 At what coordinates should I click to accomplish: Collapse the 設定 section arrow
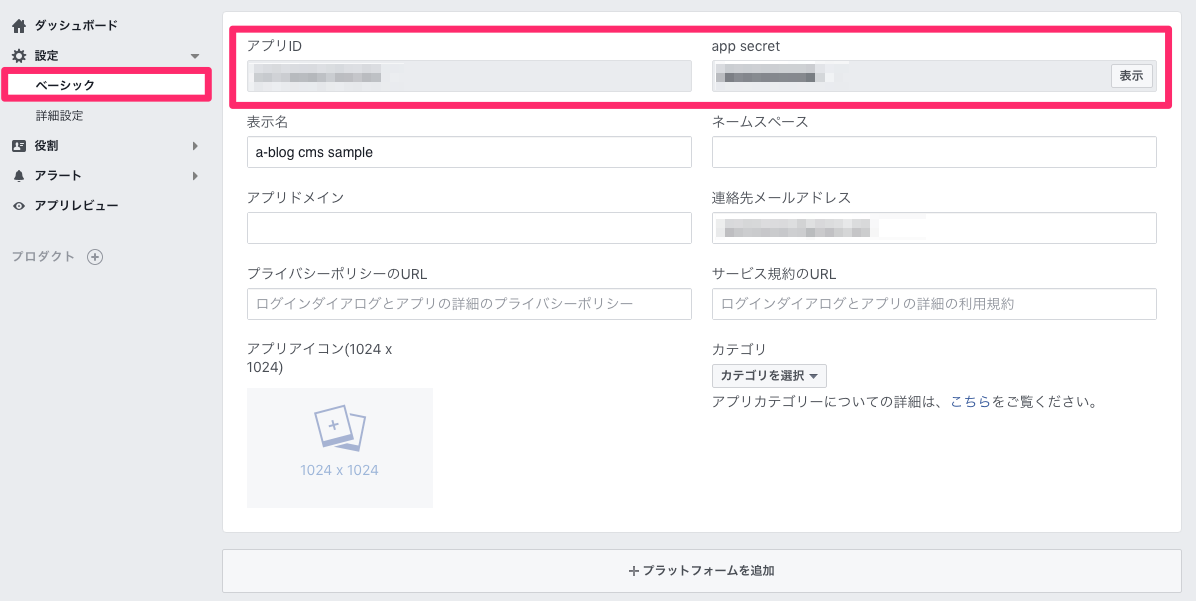coord(195,57)
